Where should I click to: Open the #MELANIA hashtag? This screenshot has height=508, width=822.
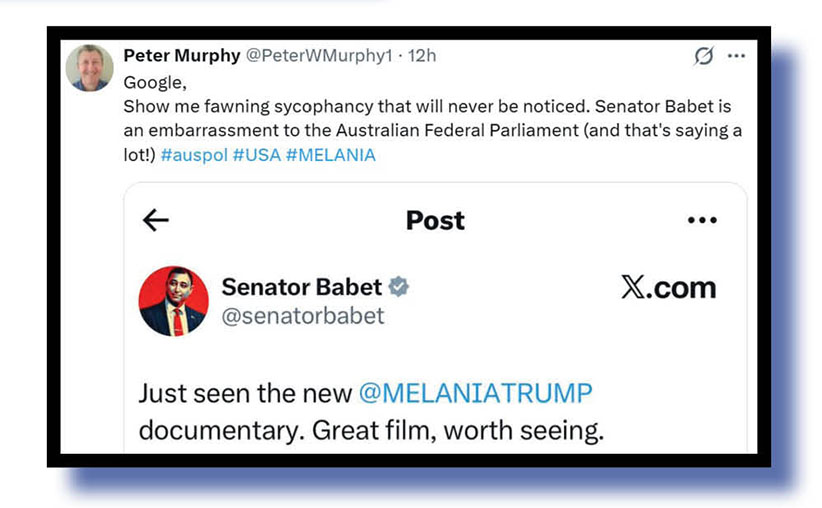tap(330, 155)
